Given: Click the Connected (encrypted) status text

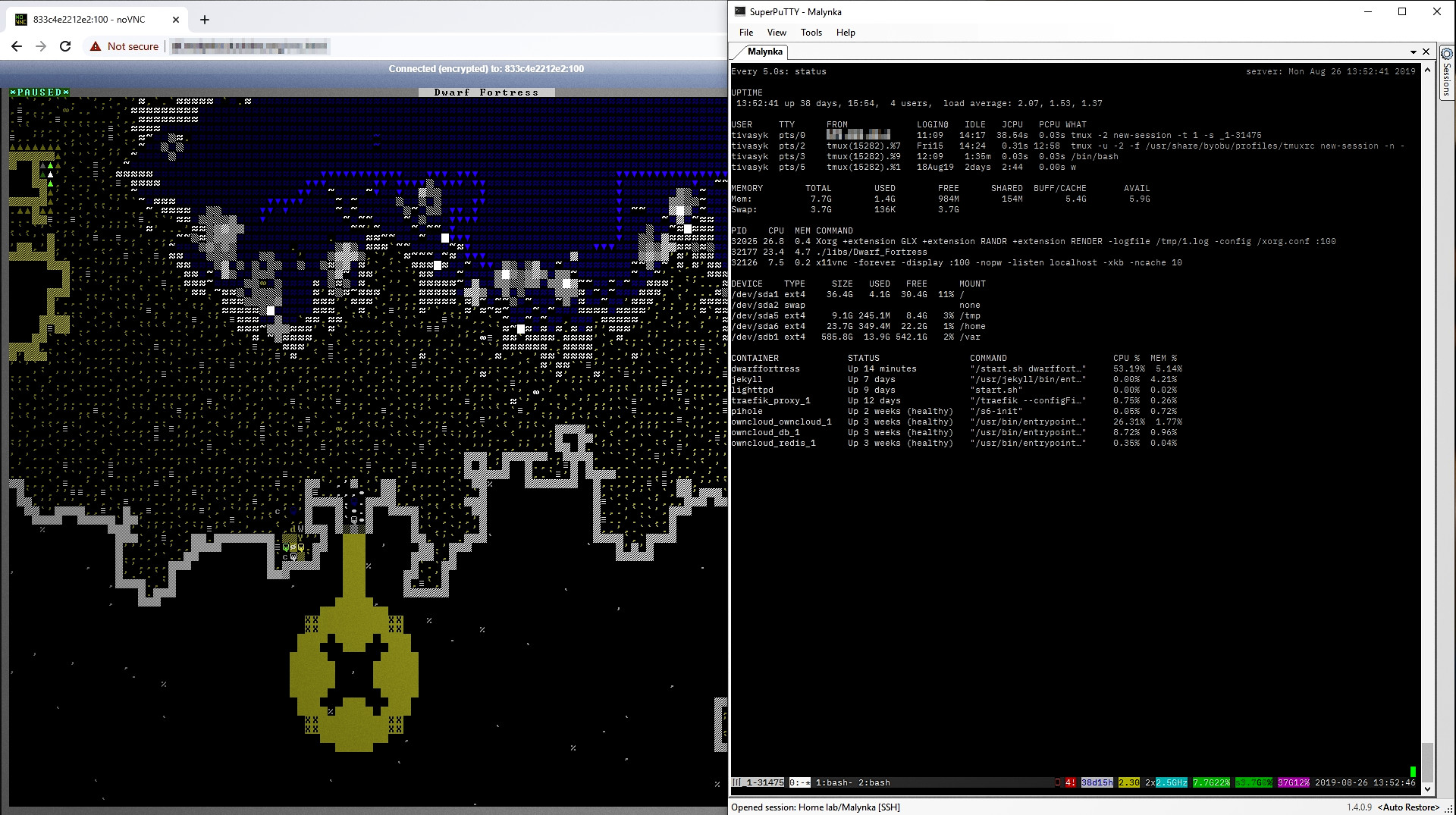Looking at the screenshot, I should pyautogui.click(x=486, y=69).
